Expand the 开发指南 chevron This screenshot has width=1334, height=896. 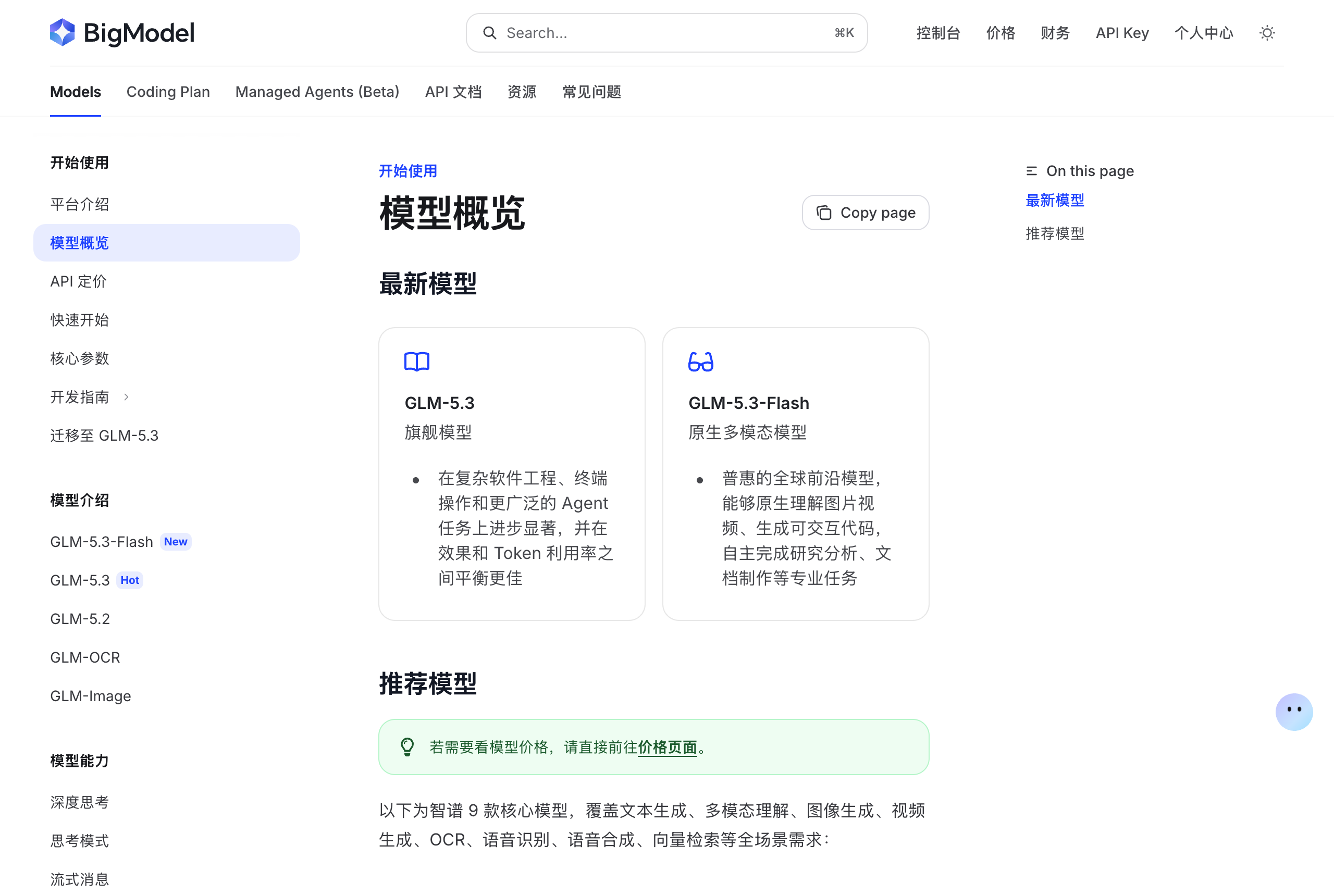pyautogui.click(x=126, y=397)
